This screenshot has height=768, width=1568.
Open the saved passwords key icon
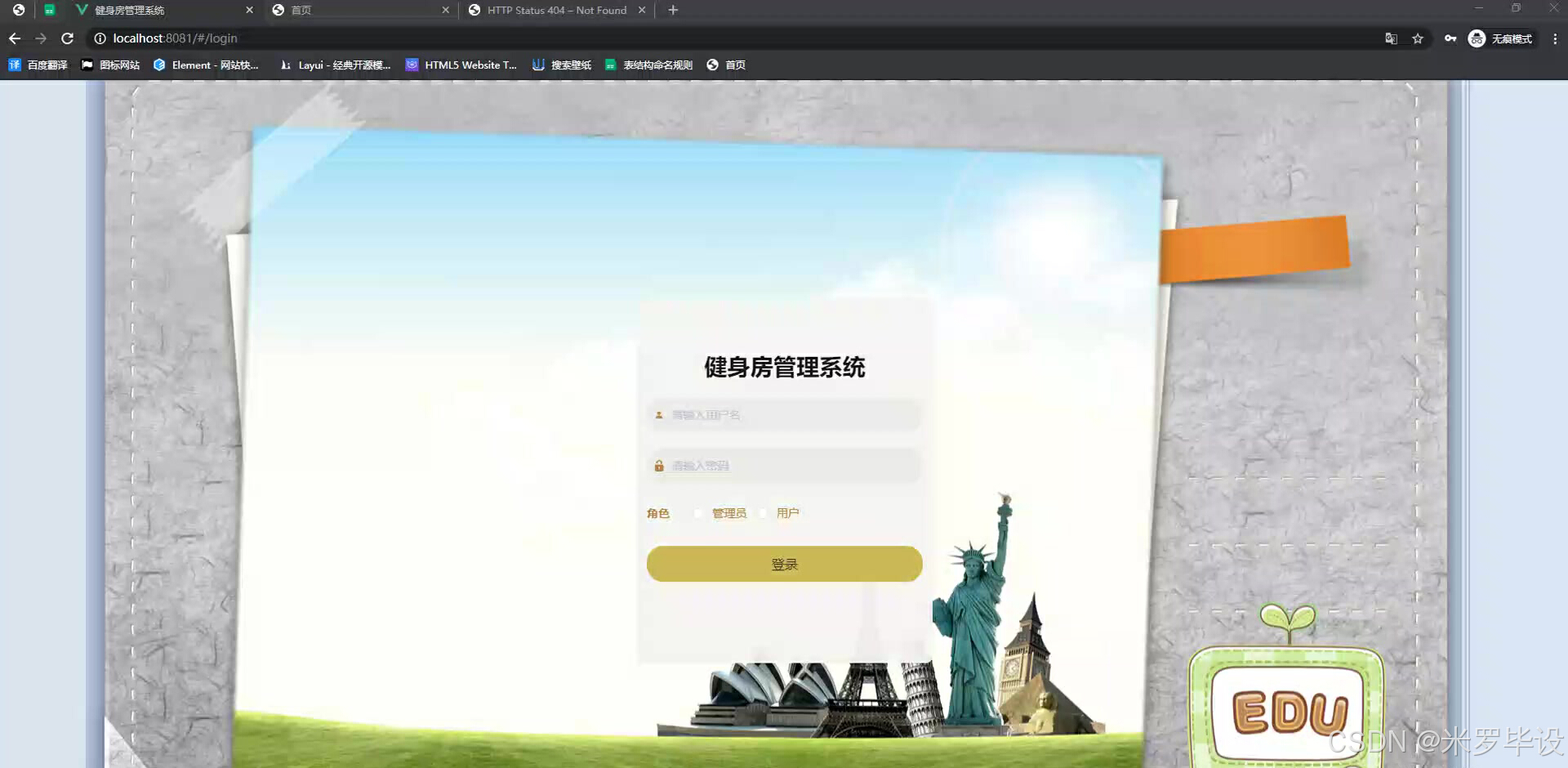click(1450, 38)
